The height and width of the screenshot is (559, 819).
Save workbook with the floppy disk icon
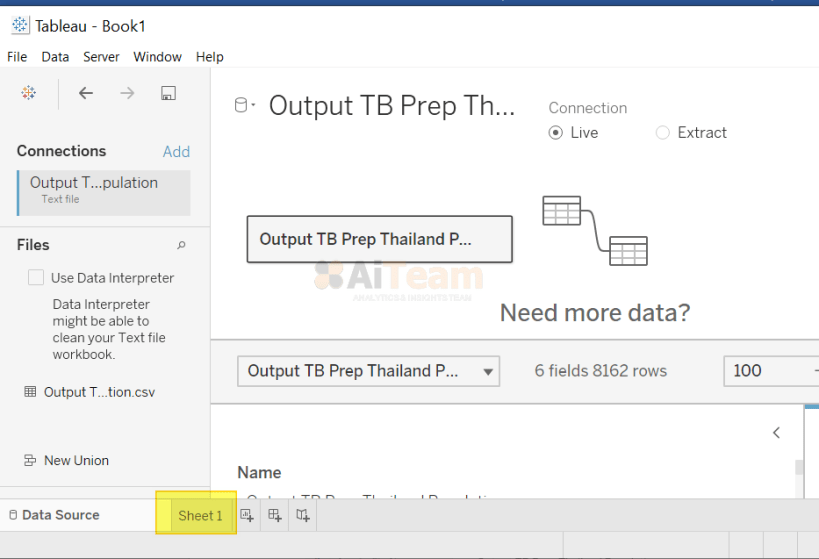pos(168,93)
